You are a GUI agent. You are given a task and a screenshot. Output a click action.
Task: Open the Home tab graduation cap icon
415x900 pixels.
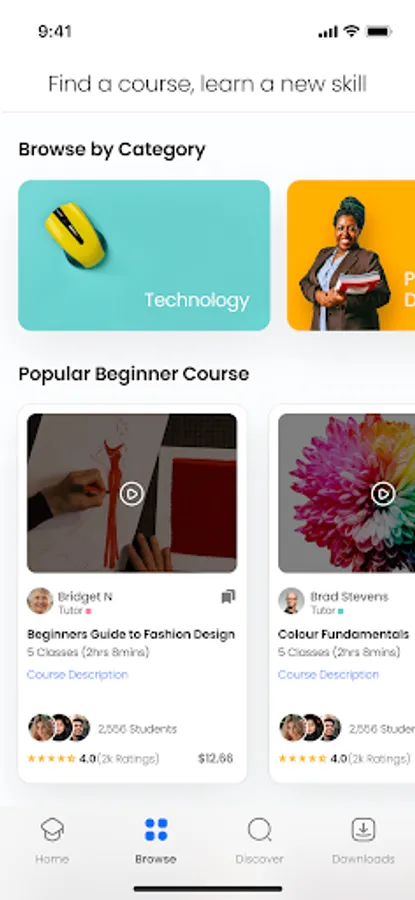pyautogui.click(x=52, y=829)
